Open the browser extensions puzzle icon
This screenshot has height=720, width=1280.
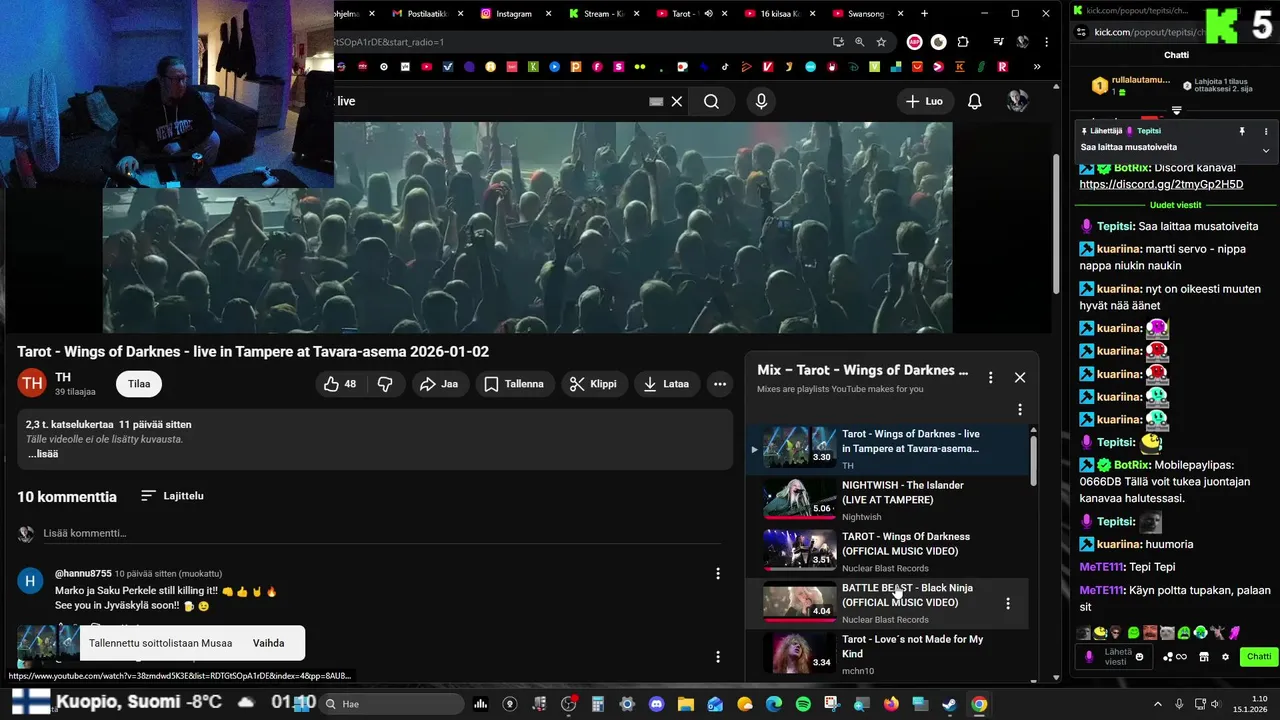[x=963, y=42]
